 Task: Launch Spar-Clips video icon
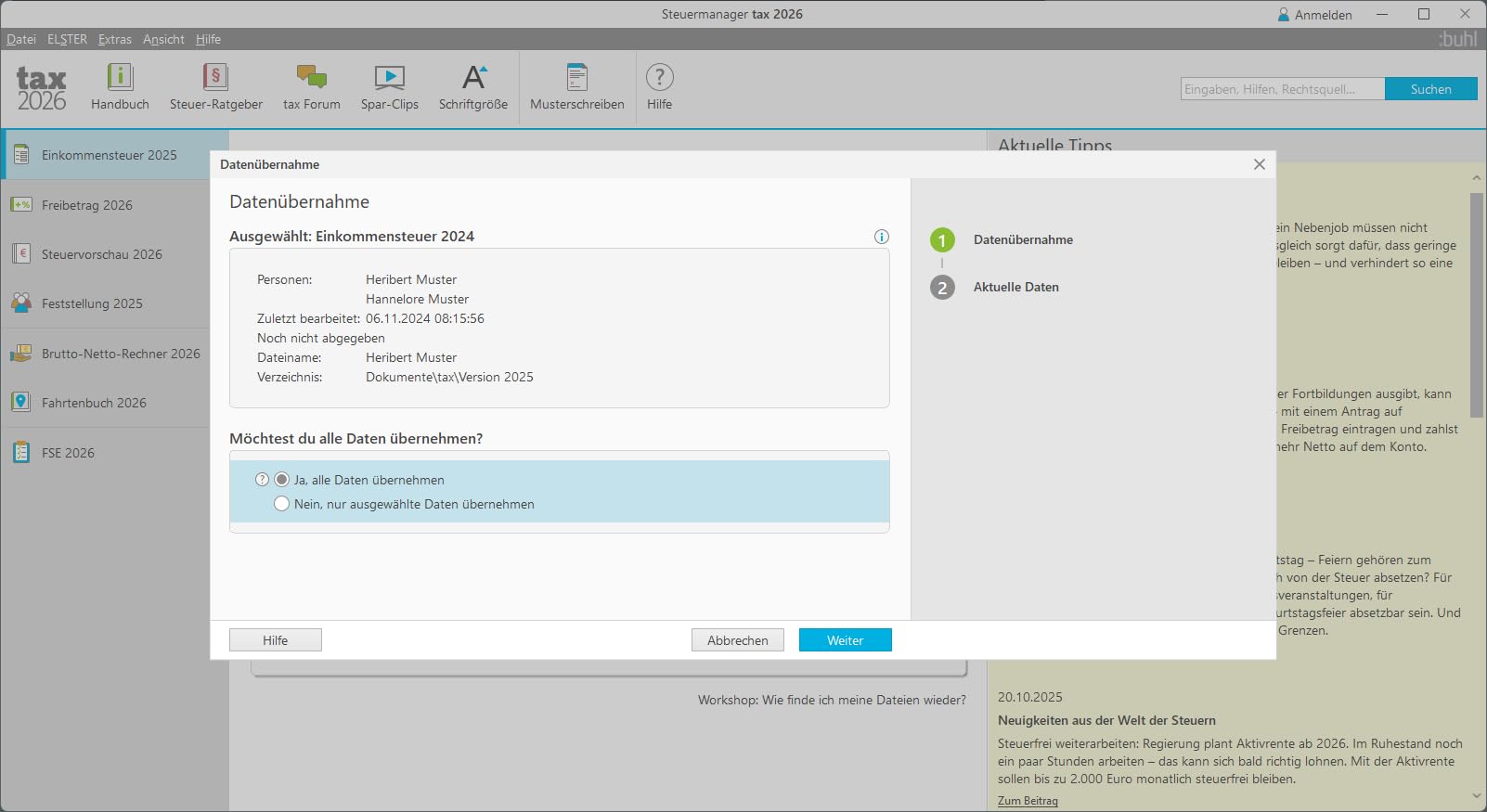point(389,78)
